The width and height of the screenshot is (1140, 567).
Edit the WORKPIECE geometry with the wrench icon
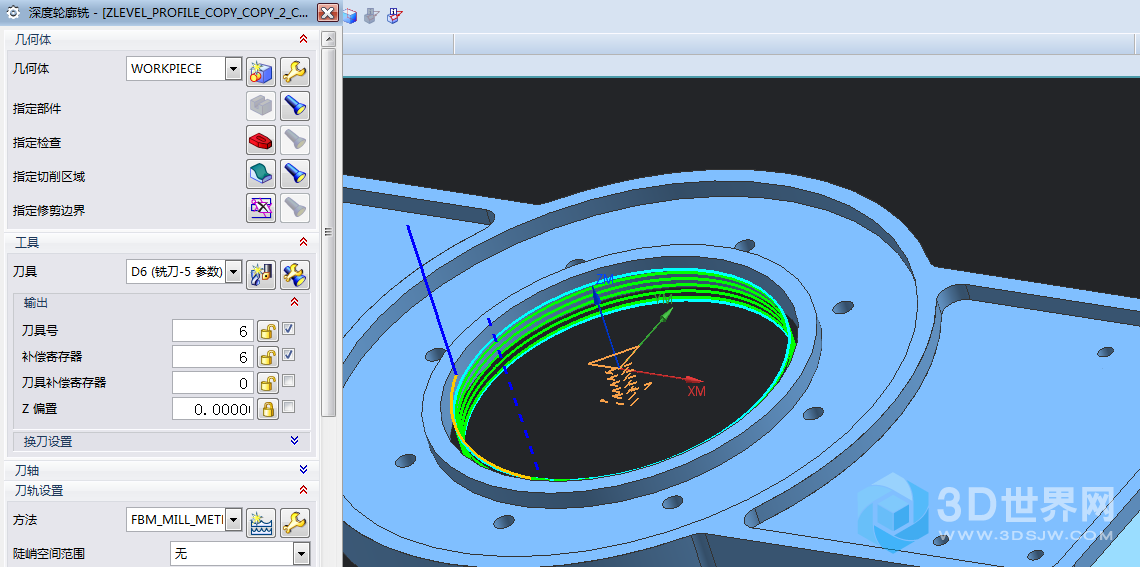[x=295, y=71]
